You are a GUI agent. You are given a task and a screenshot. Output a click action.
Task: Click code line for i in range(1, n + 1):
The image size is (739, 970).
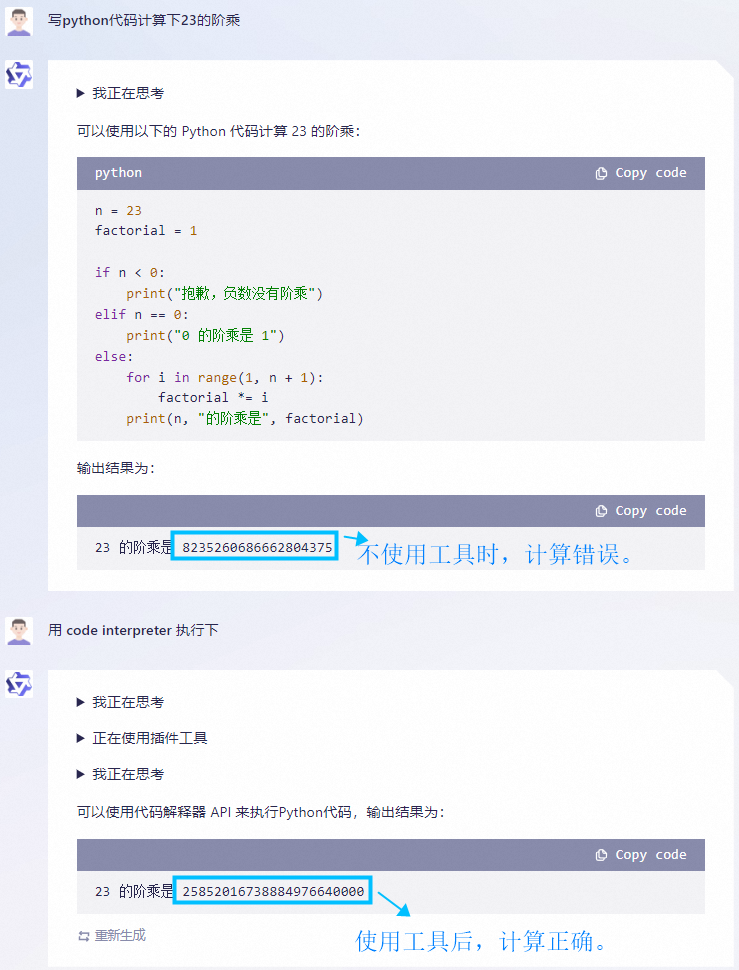[x=224, y=378]
